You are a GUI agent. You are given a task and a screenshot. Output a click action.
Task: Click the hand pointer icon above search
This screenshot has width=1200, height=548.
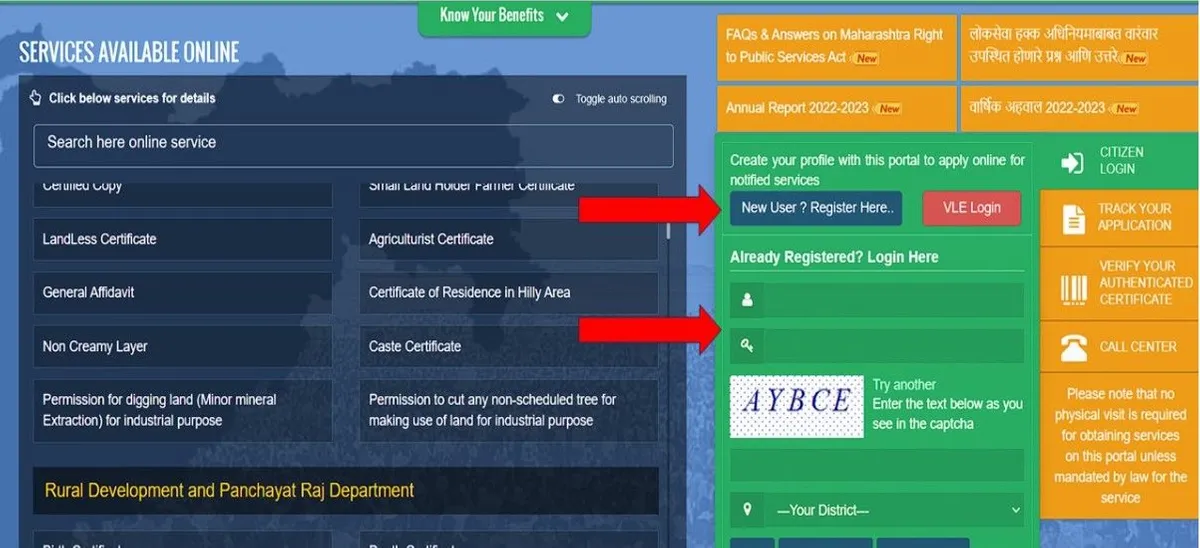pyautogui.click(x=36, y=98)
